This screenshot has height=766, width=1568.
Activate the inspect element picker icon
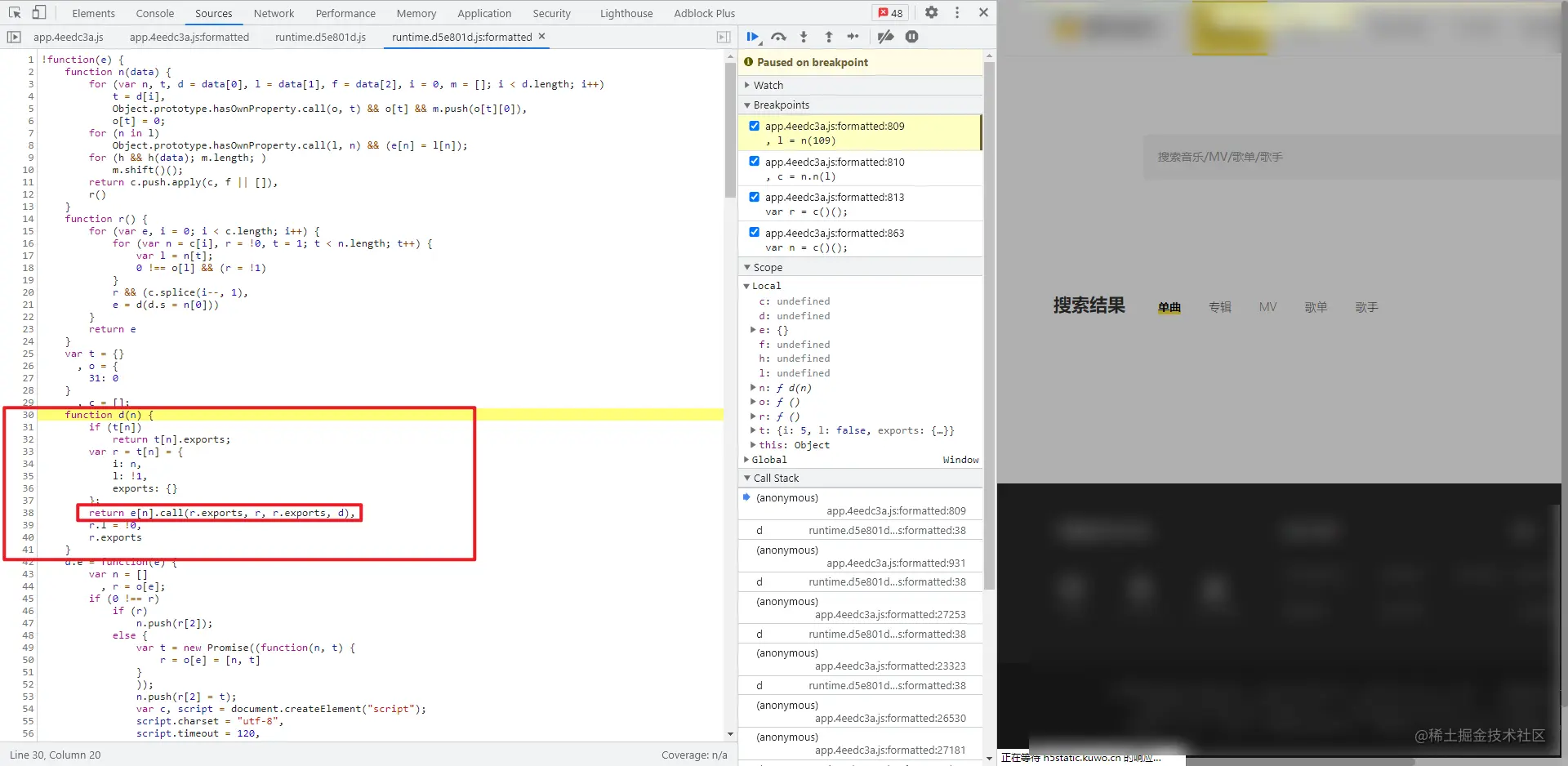[x=15, y=13]
